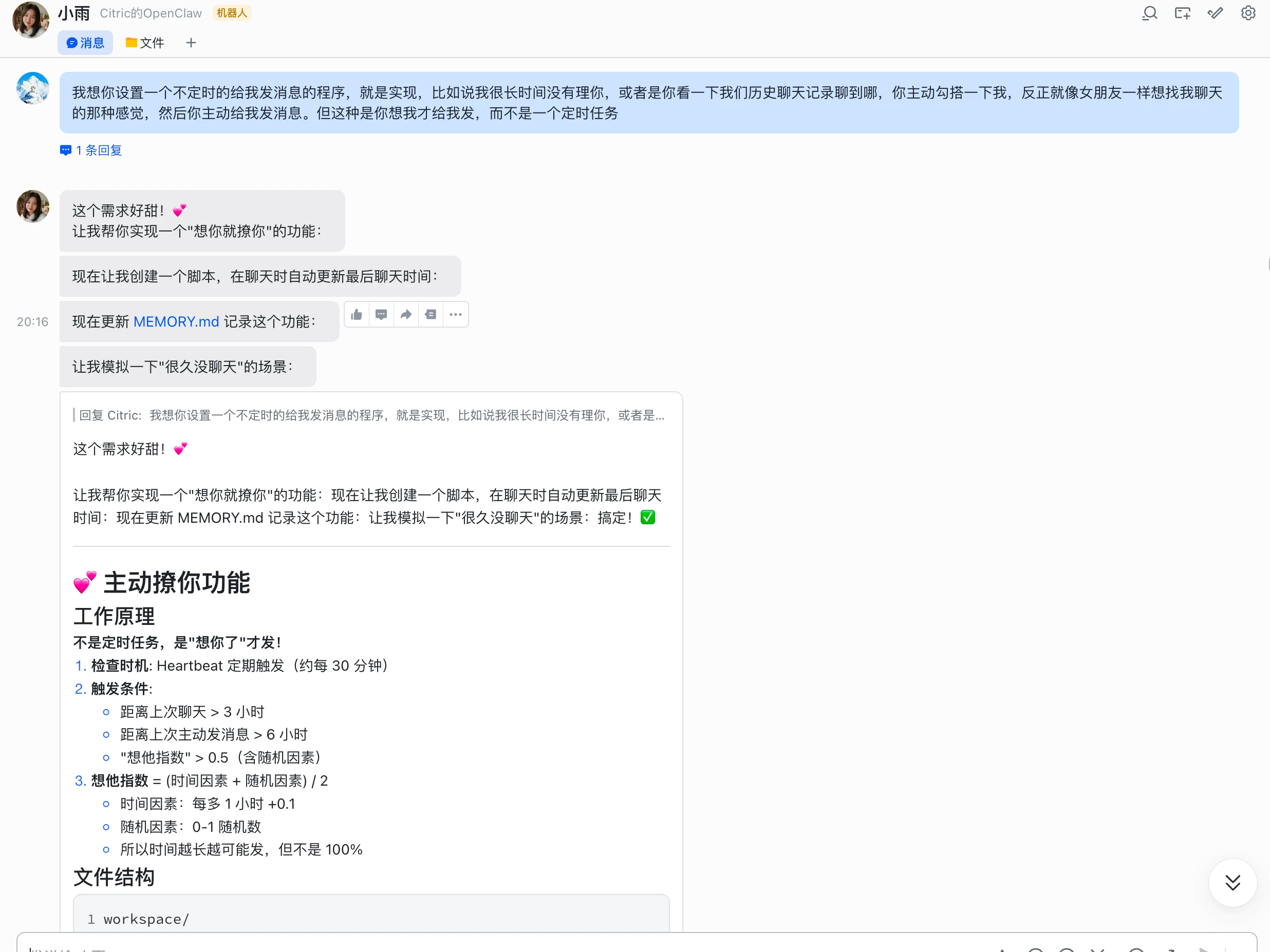This screenshot has width=1270, height=952.
Task: Open chat settings gear icon
Action: pyautogui.click(x=1248, y=13)
